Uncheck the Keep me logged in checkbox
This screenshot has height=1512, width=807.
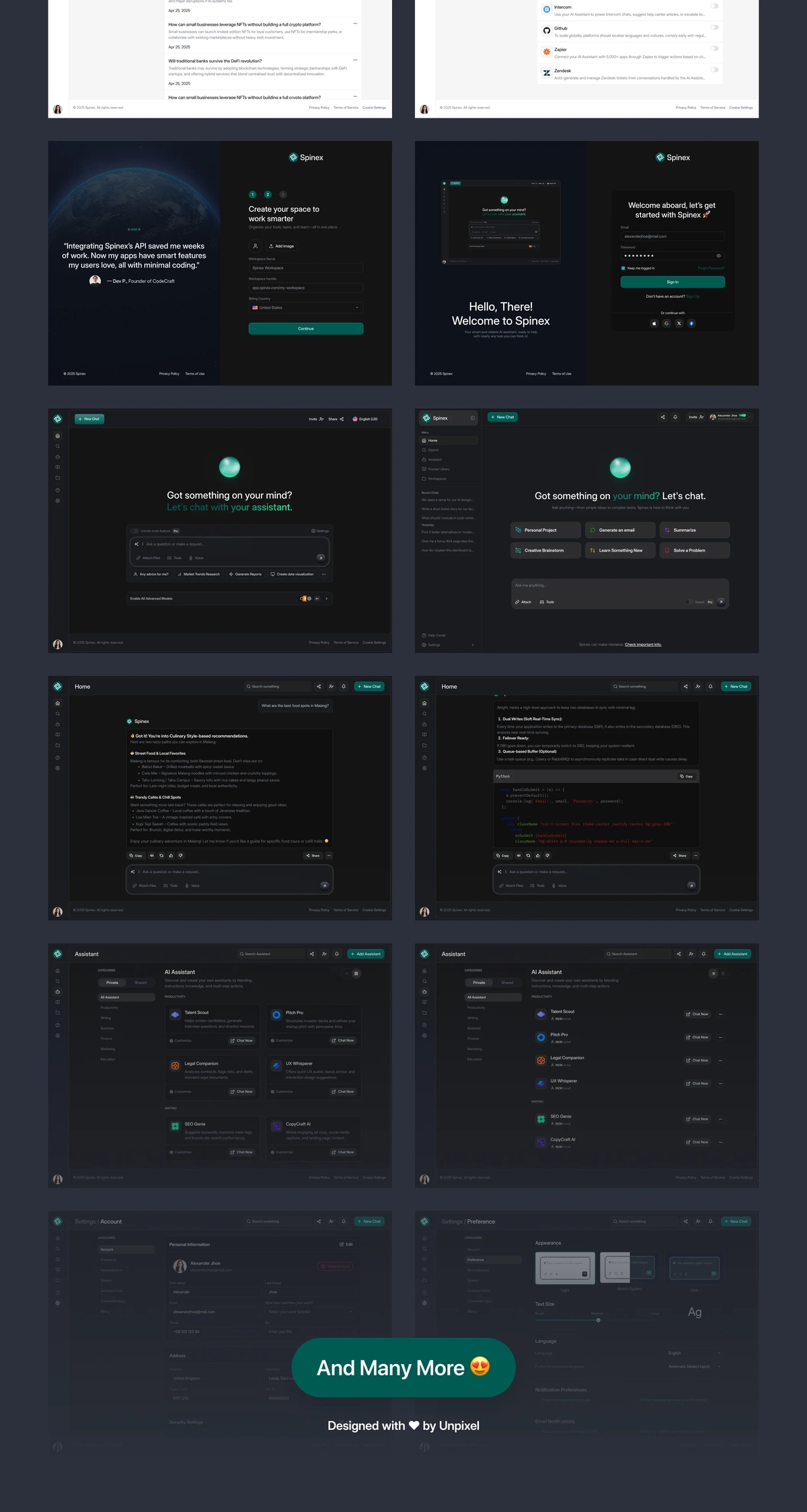point(623,268)
